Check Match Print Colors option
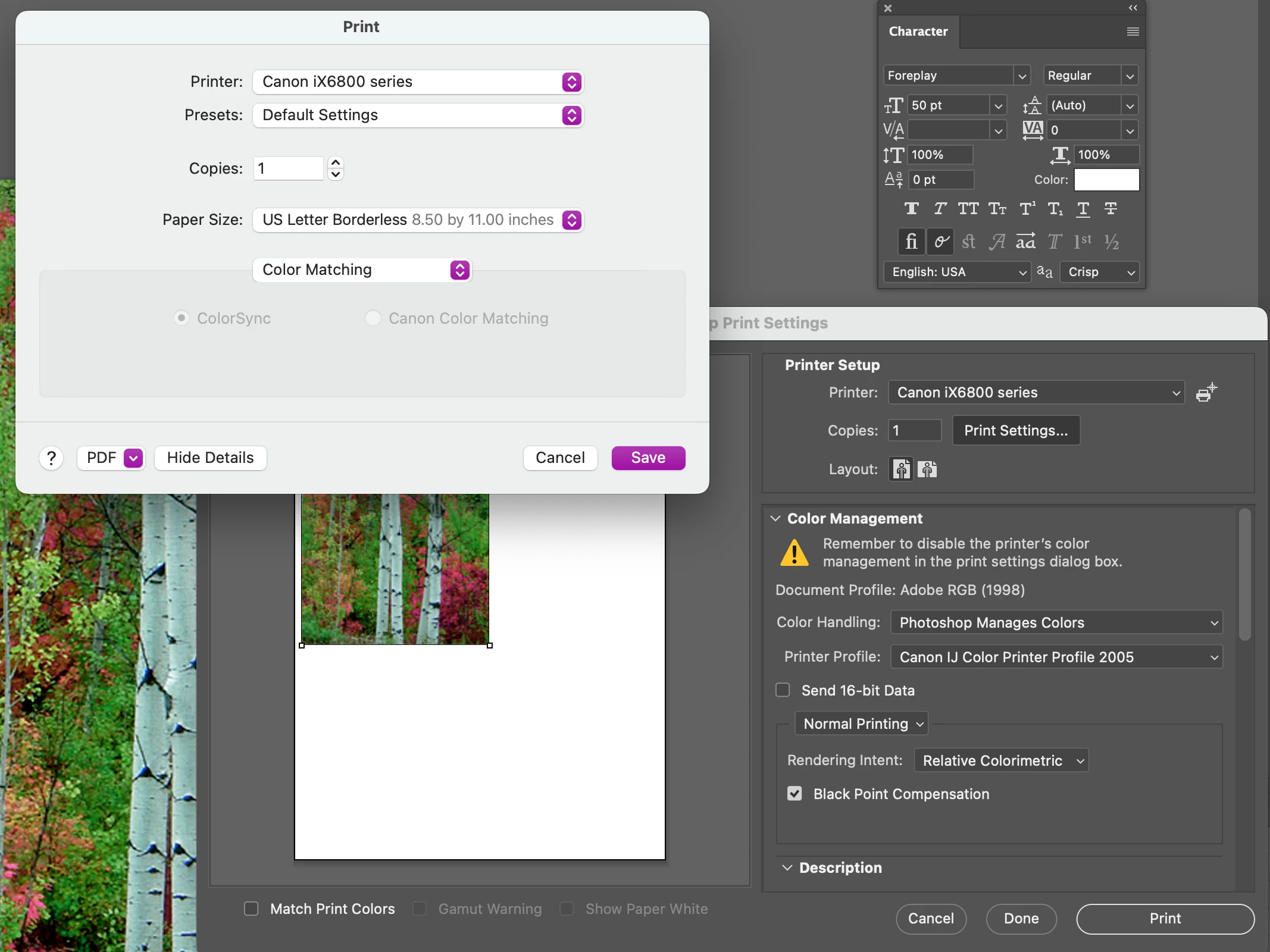1270x952 pixels. [x=251, y=909]
